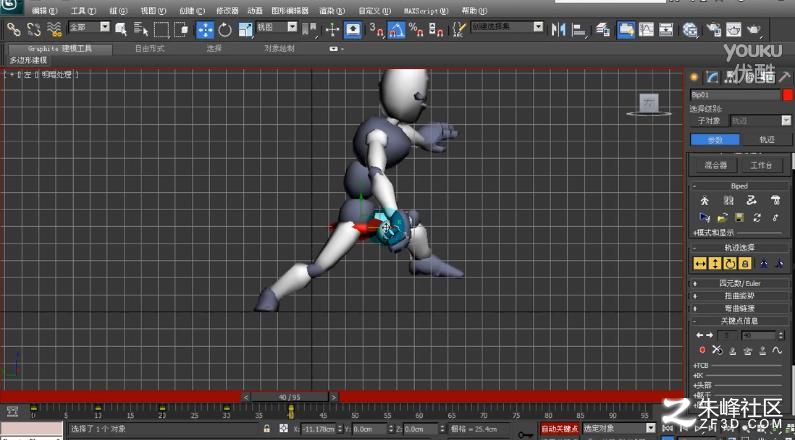The height and width of the screenshot is (440, 795).
Task: Switch to 自由形式 ribbon tab
Action: coord(149,49)
